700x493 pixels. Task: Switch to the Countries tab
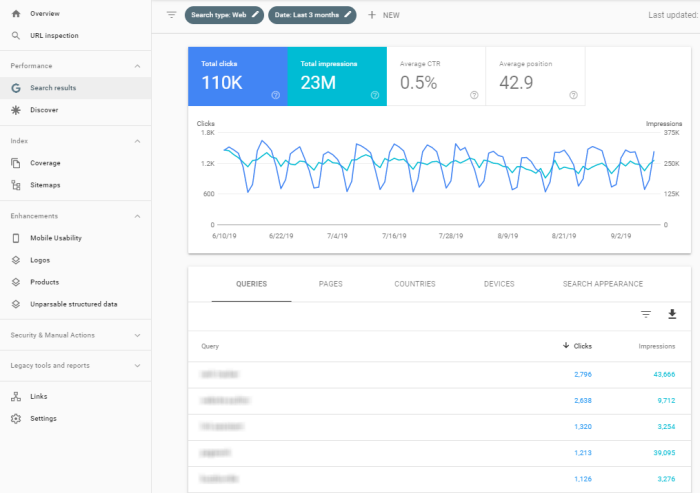pyautogui.click(x=414, y=284)
